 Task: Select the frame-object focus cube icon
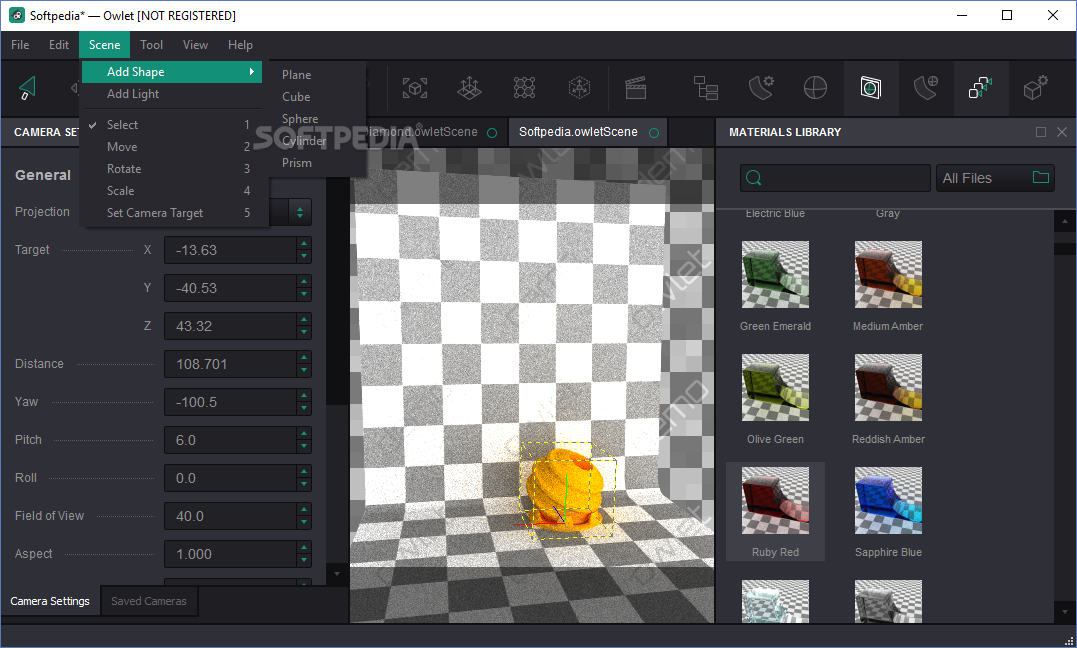click(414, 88)
